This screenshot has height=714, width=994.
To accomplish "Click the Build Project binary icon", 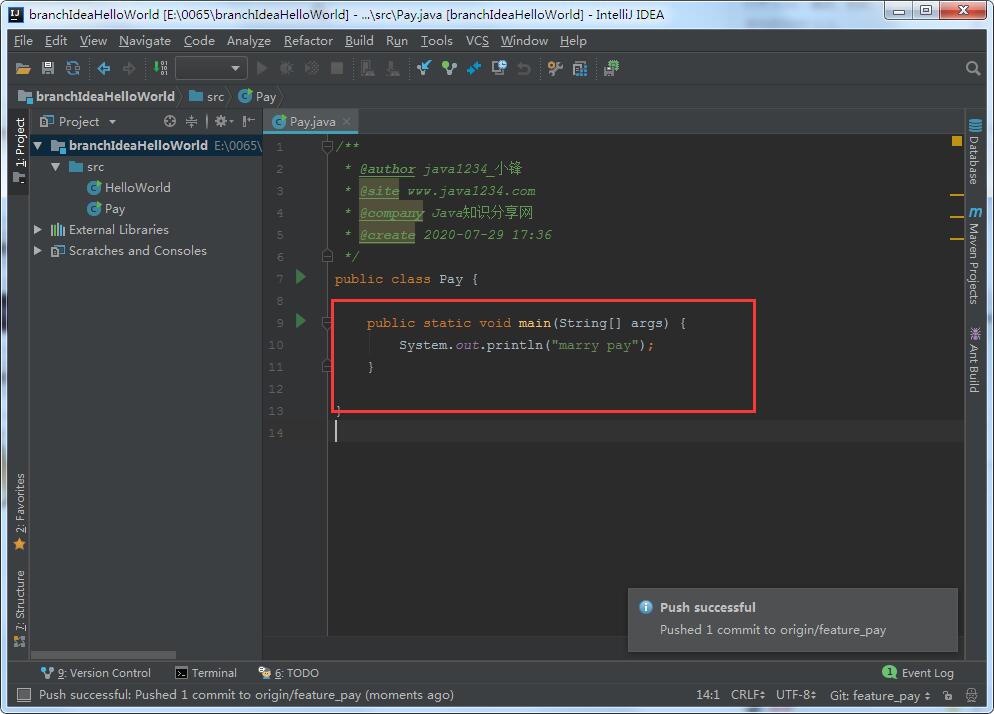I will click(160, 68).
